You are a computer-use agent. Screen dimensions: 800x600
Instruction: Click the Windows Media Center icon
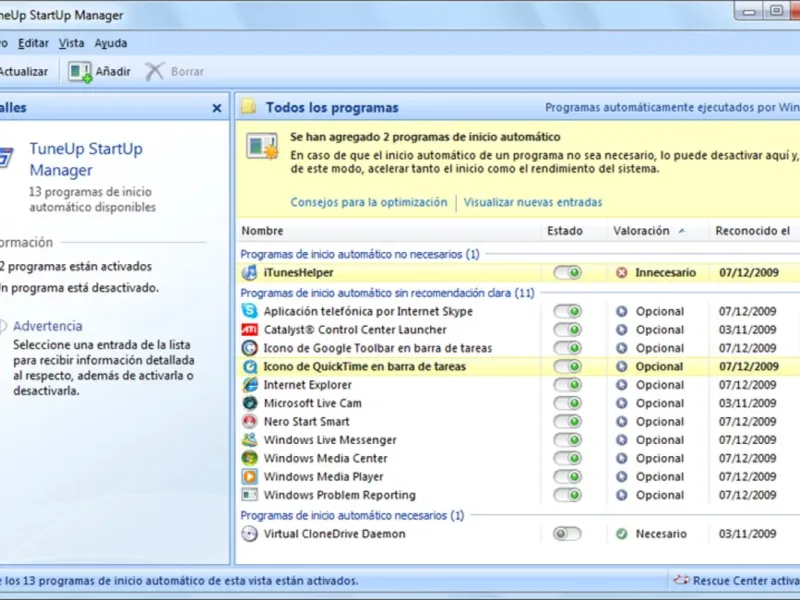(x=249, y=458)
